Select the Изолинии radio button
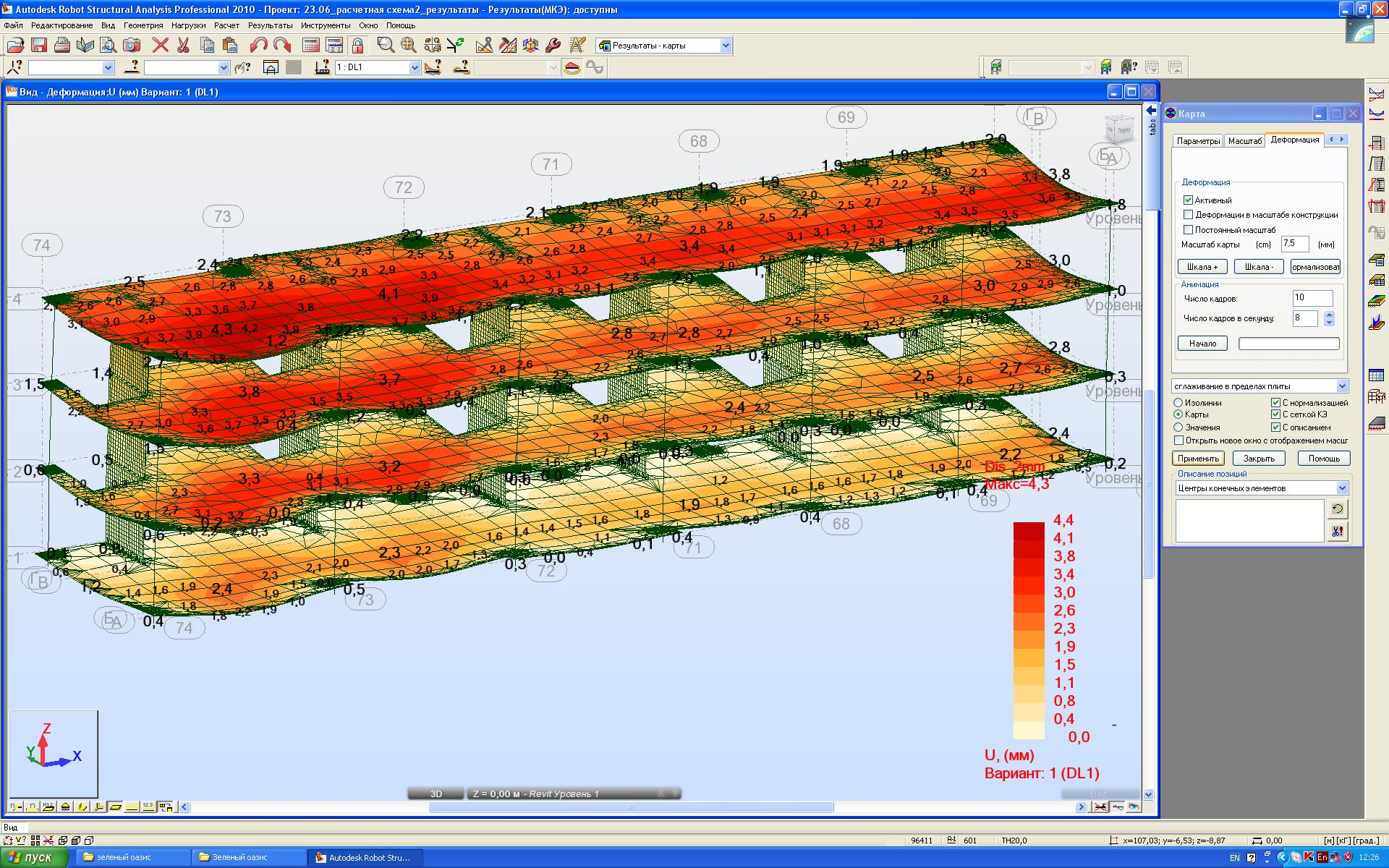The height and width of the screenshot is (868, 1389). click(1178, 403)
